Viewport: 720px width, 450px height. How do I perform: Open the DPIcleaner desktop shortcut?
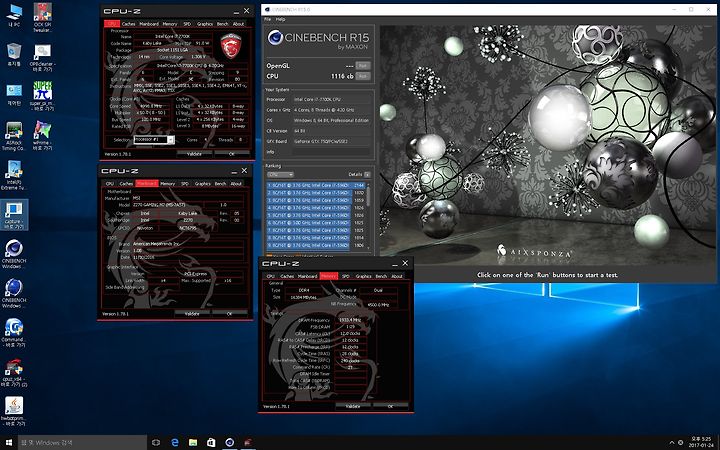42,58
